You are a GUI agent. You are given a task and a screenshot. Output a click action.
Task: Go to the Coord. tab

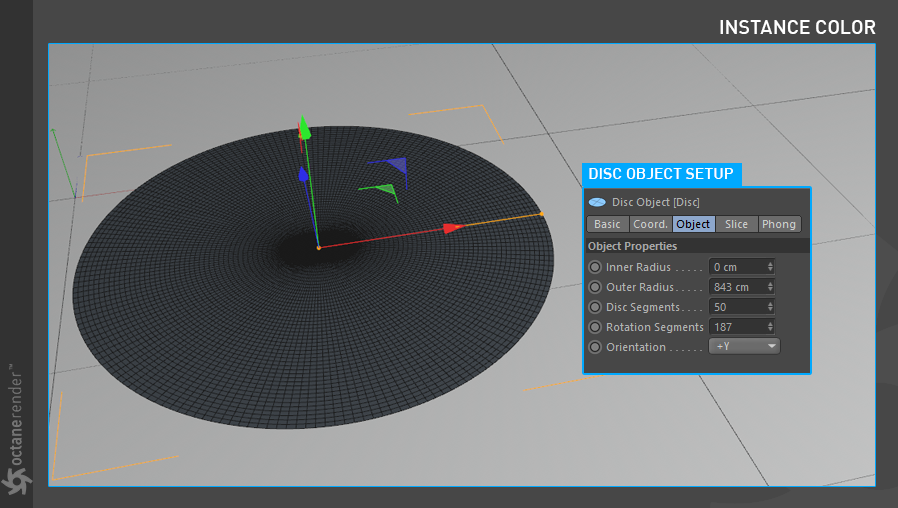click(x=650, y=224)
